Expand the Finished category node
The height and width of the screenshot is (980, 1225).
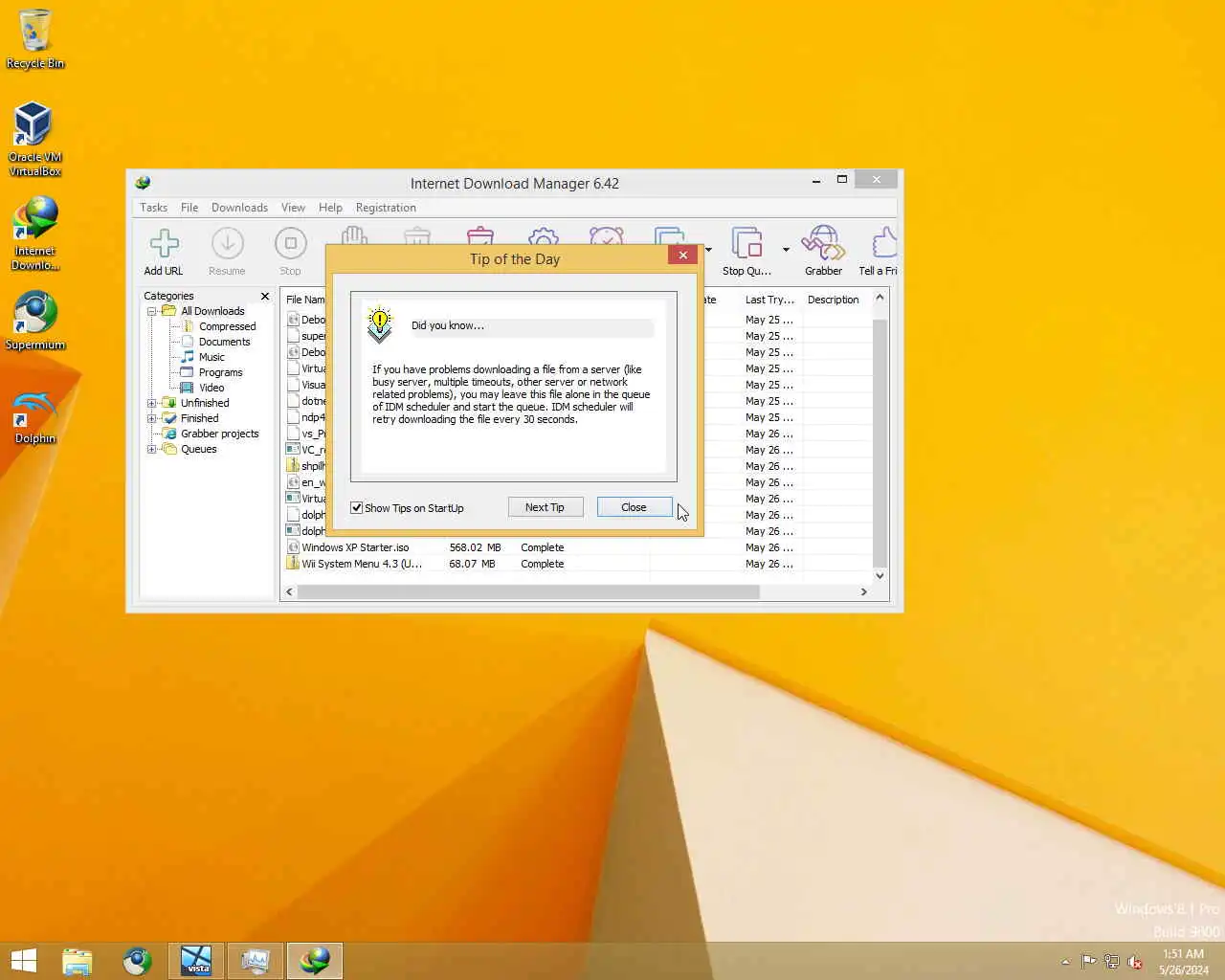[151, 418]
